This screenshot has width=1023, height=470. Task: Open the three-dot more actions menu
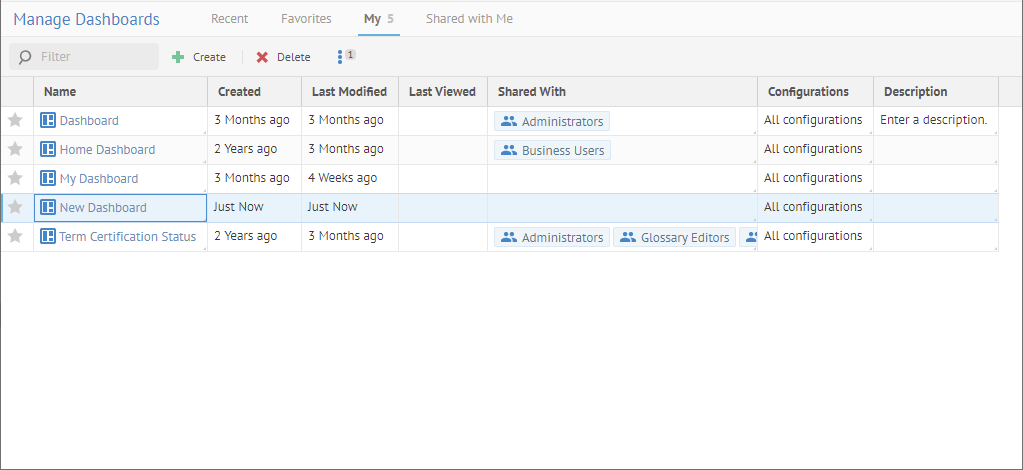tap(340, 57)
